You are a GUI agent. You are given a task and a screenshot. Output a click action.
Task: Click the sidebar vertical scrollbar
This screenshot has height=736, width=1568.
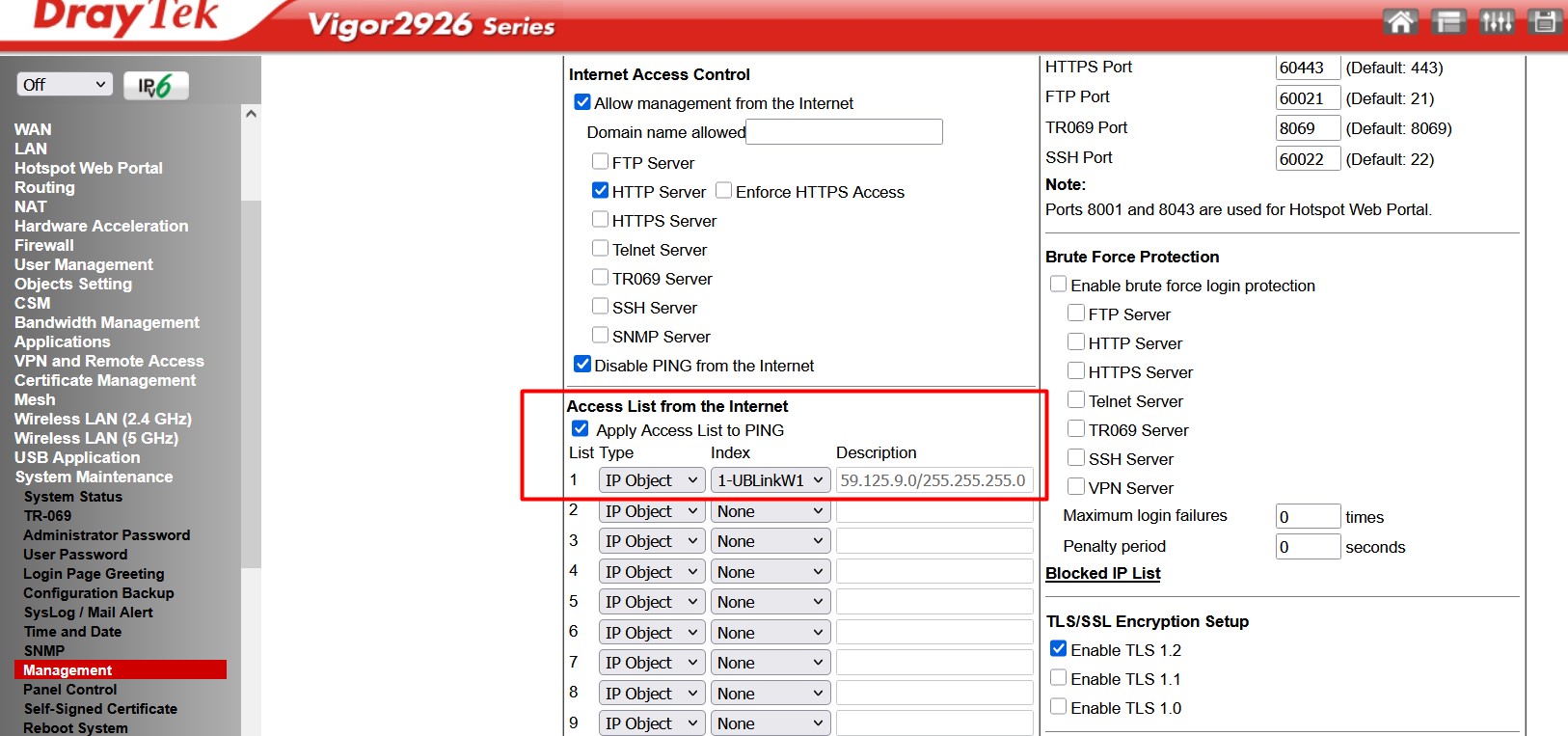point(251,386)
